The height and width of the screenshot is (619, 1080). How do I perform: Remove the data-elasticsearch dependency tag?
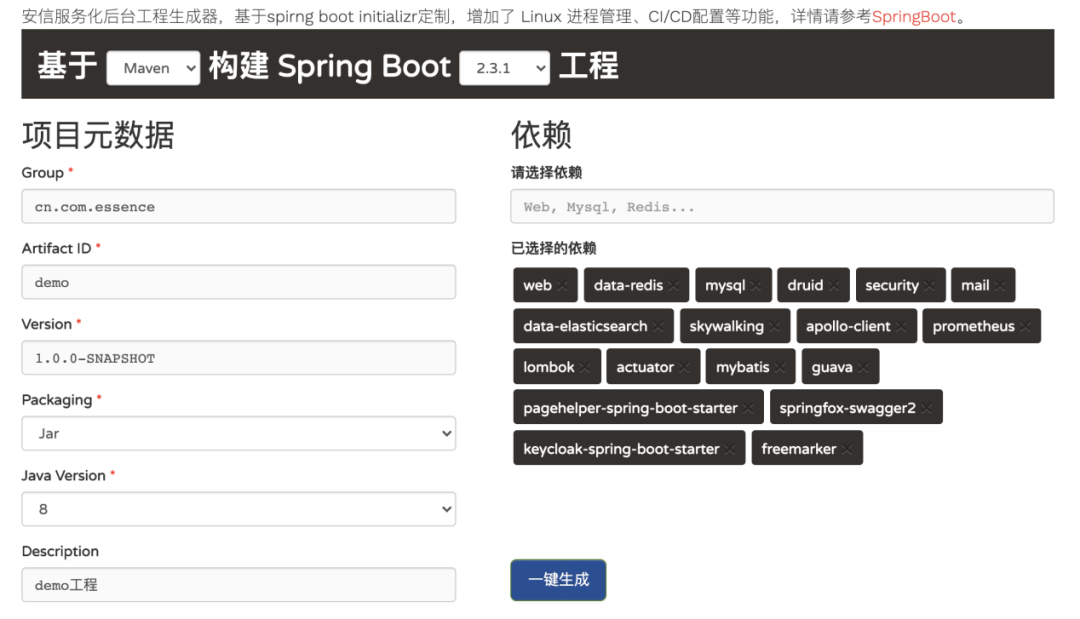click(658, 326)
